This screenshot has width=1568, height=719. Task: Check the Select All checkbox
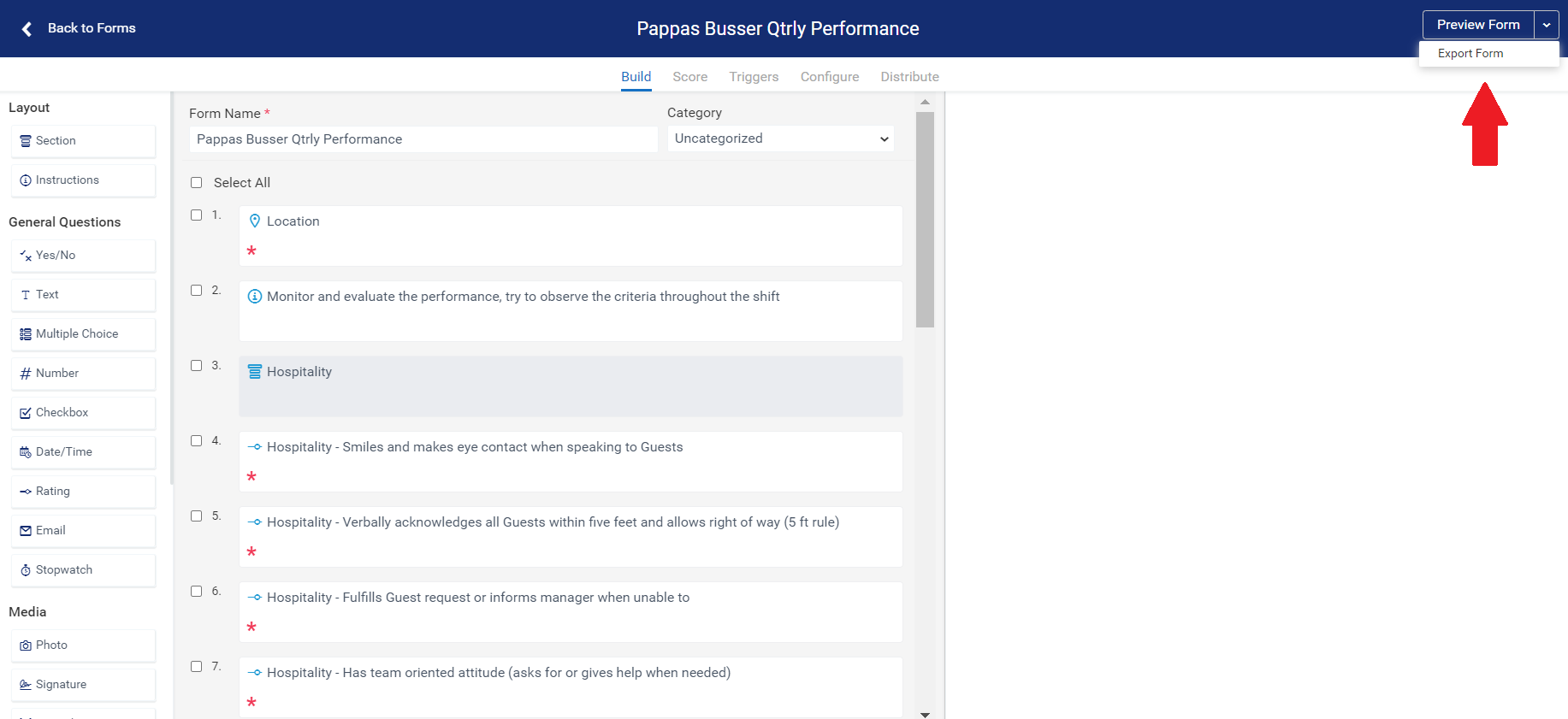197,183
